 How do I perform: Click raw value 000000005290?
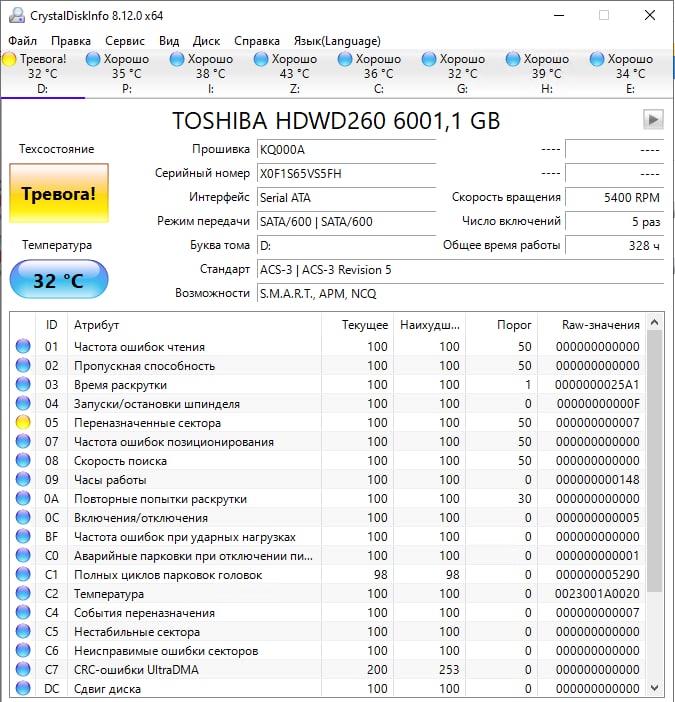[x=597, y=574]
